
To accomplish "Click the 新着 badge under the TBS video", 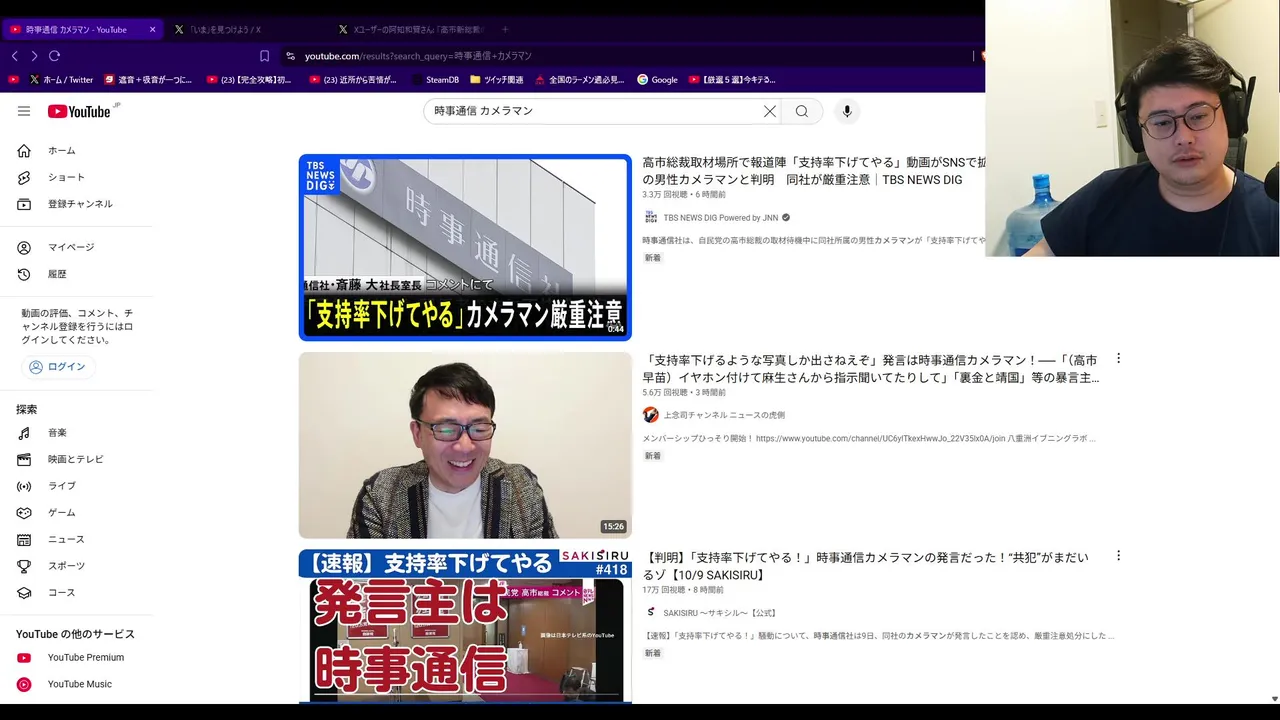I will point(653,258).
